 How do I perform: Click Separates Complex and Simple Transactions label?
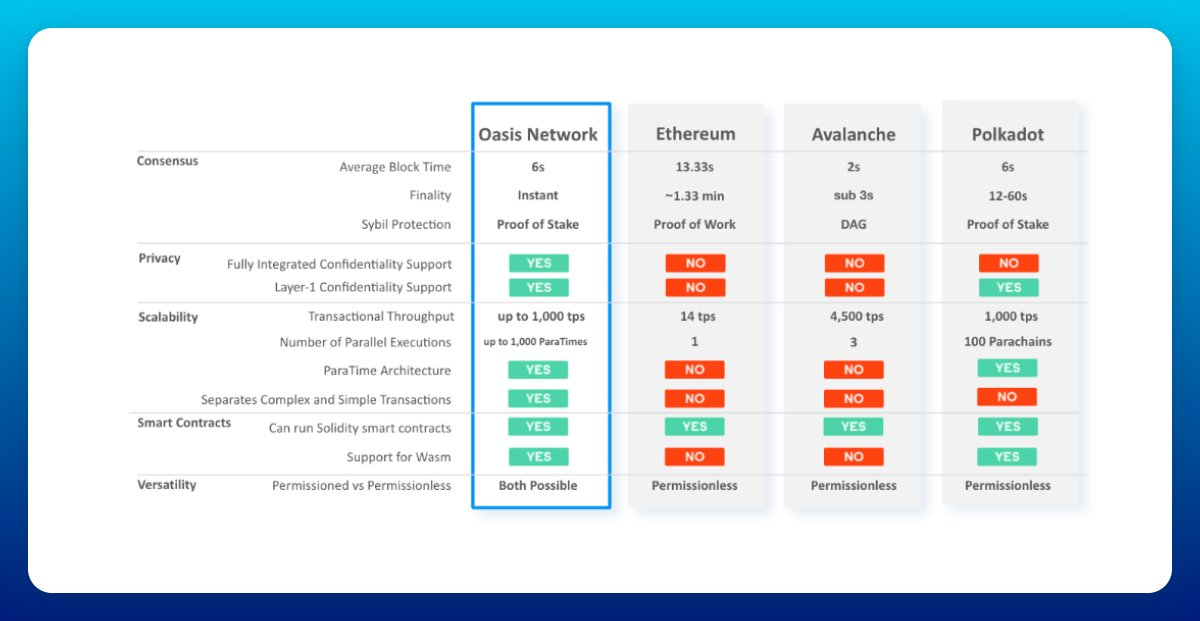326,399
